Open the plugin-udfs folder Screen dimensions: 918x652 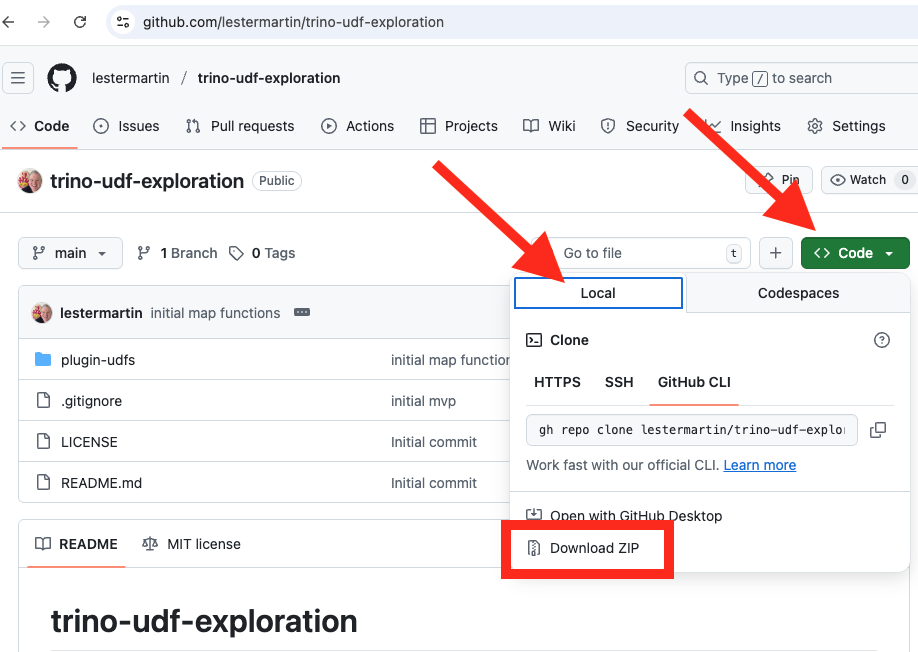(98, 360)
